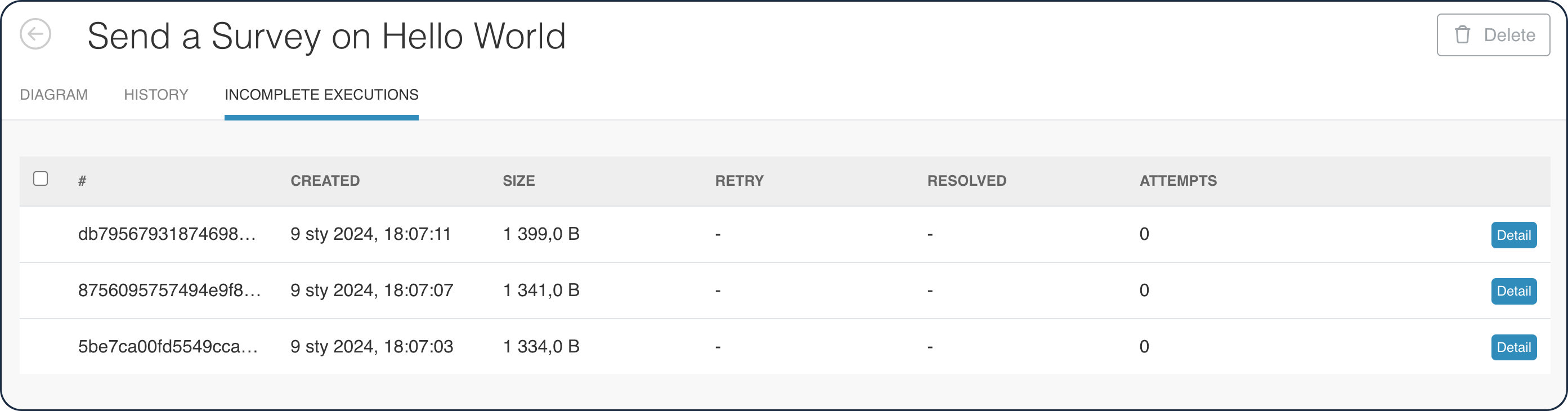Screen dimensions: 1568x411
Task: Click the scenario title Send a Survey
Action: tap(326, 36)
